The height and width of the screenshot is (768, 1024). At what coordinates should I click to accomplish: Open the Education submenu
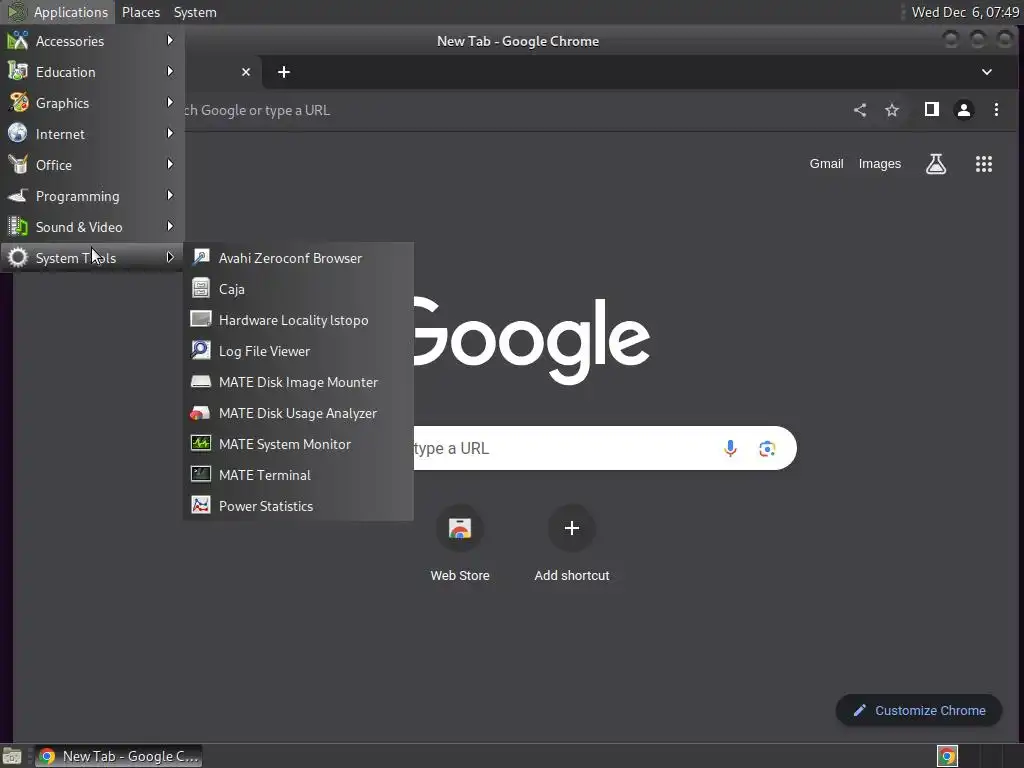[x=92, y=72]
